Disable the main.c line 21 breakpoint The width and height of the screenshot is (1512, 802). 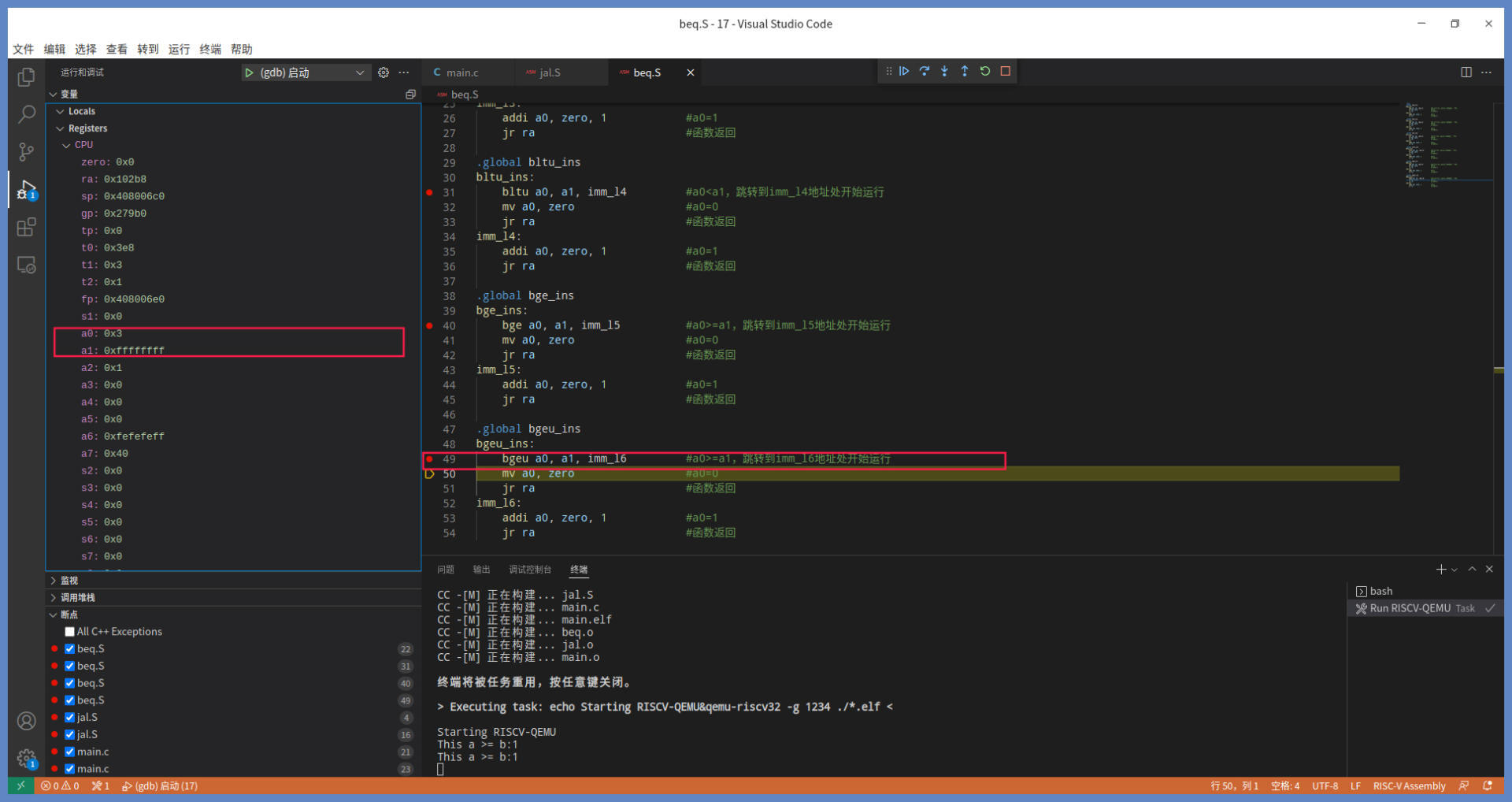[70, 752]
